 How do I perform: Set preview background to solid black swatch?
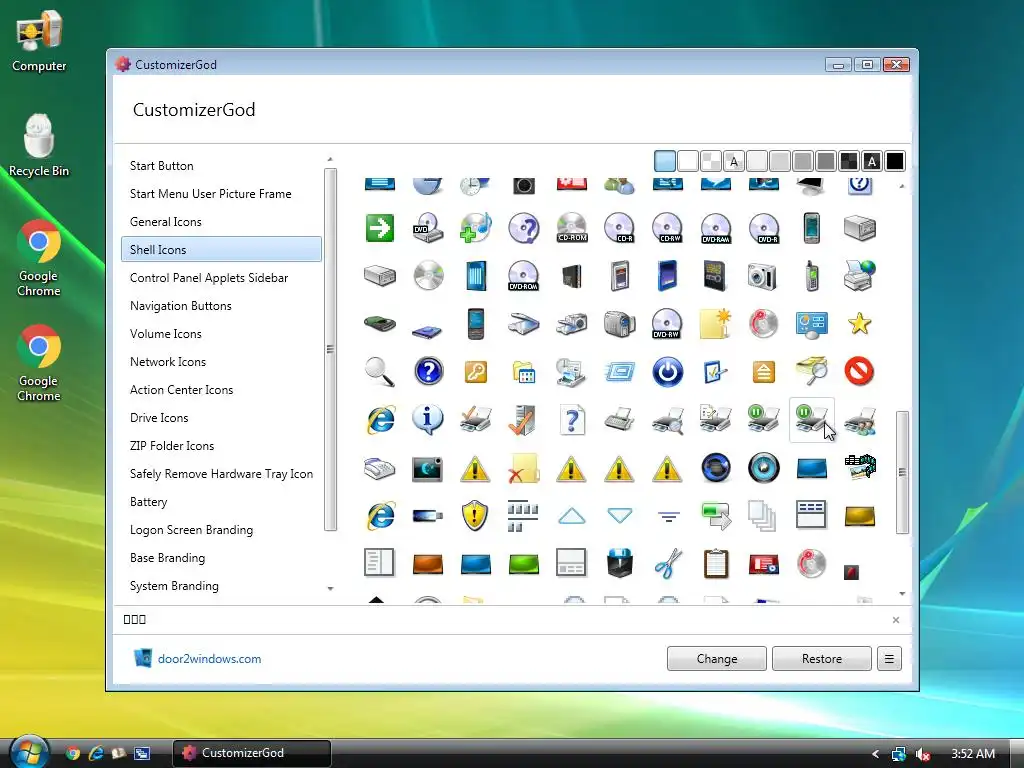pyautogui.click(x=895, y=161)
